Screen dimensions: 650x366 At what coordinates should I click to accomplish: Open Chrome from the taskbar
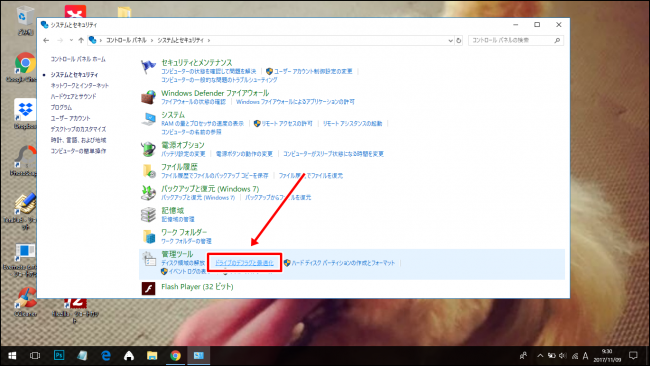(175, 356)
